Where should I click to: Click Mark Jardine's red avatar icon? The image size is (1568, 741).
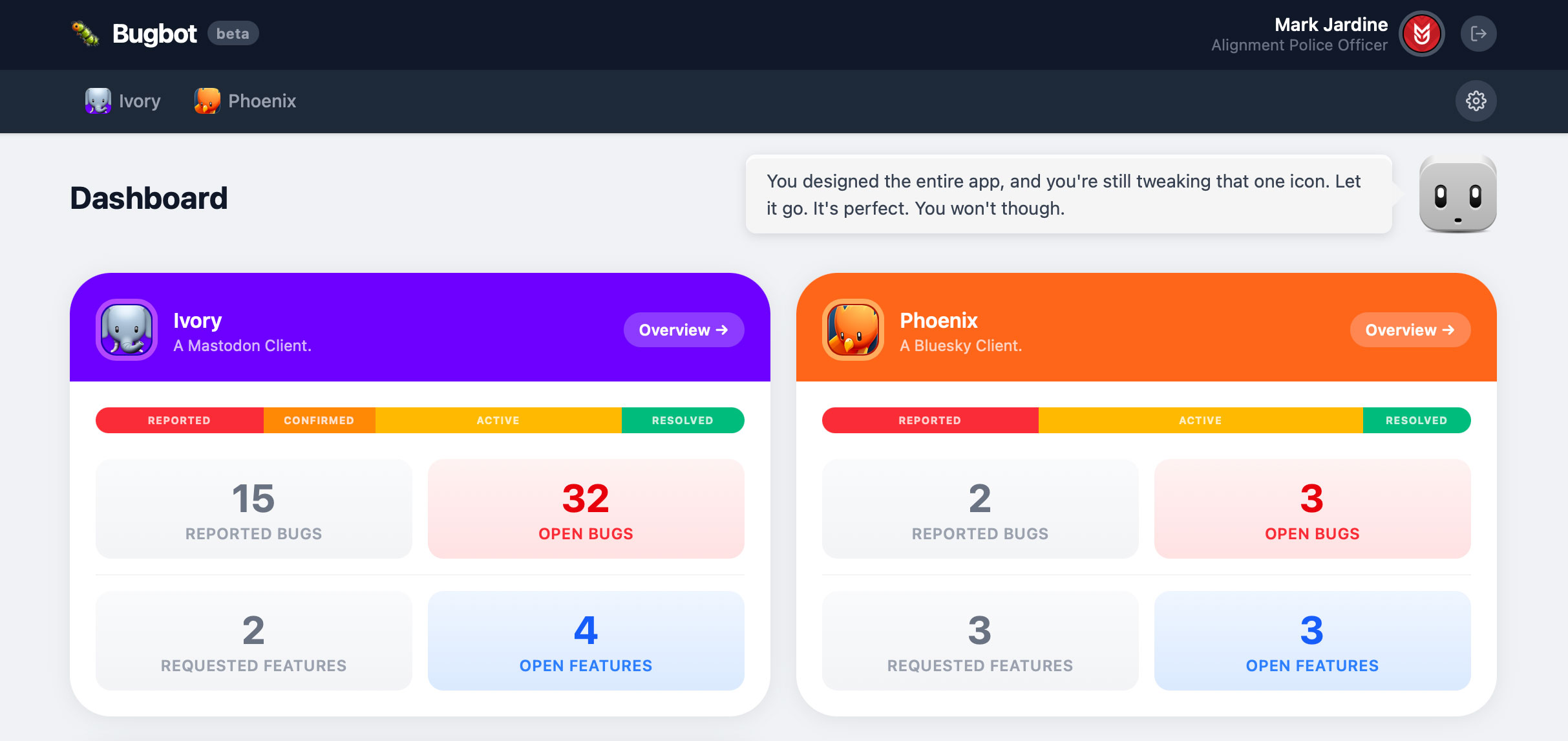click(1421, 34)
